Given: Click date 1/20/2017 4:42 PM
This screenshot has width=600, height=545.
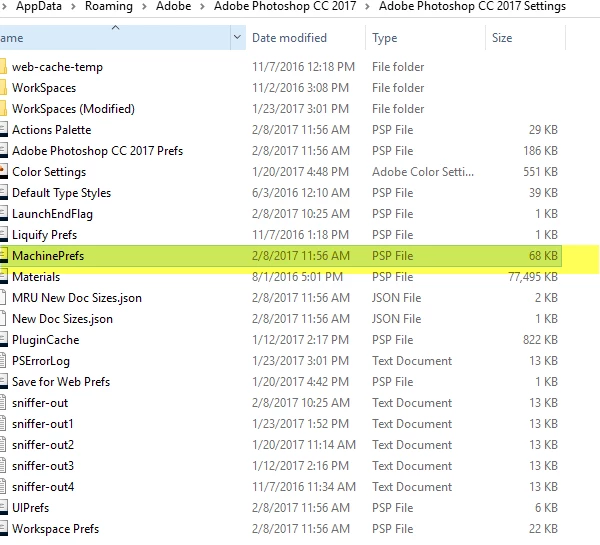Looking at the screenshot, I should point(300,382).
